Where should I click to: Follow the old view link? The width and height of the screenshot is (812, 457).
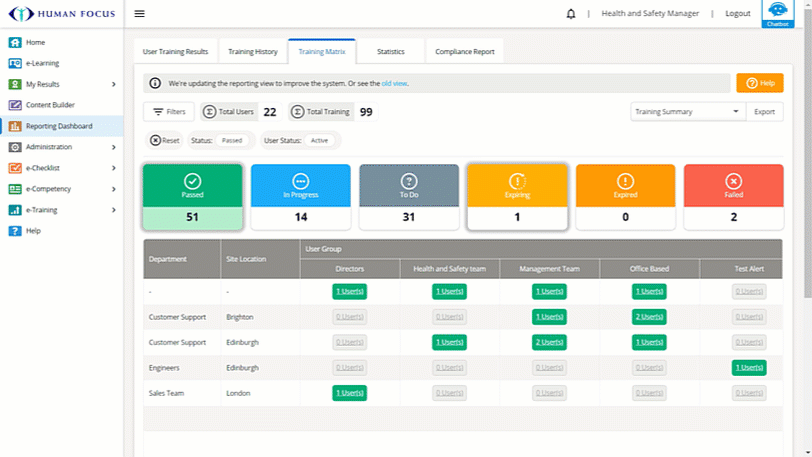[x=395, y=83]
